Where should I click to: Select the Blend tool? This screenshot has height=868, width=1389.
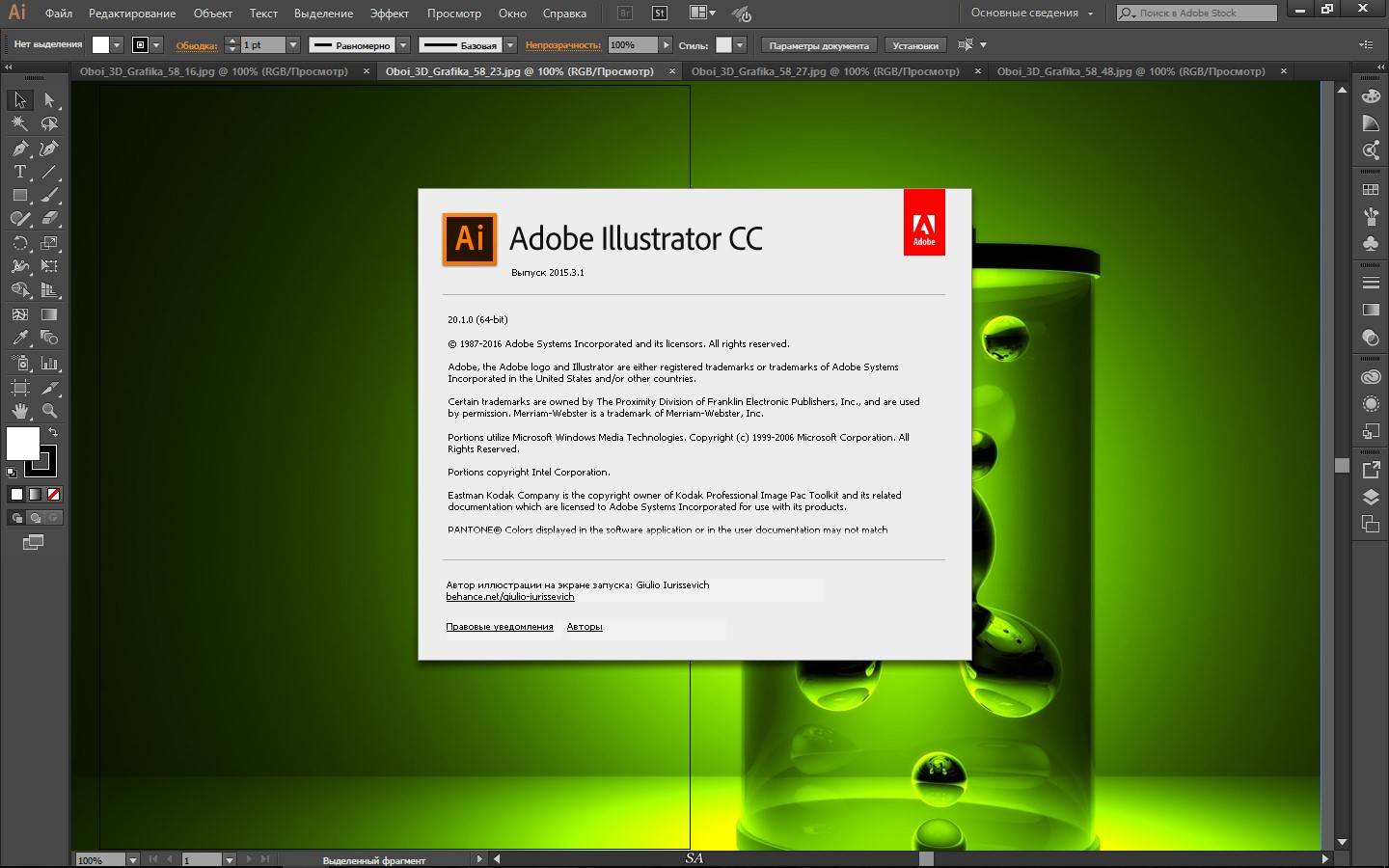coord(50,338)
